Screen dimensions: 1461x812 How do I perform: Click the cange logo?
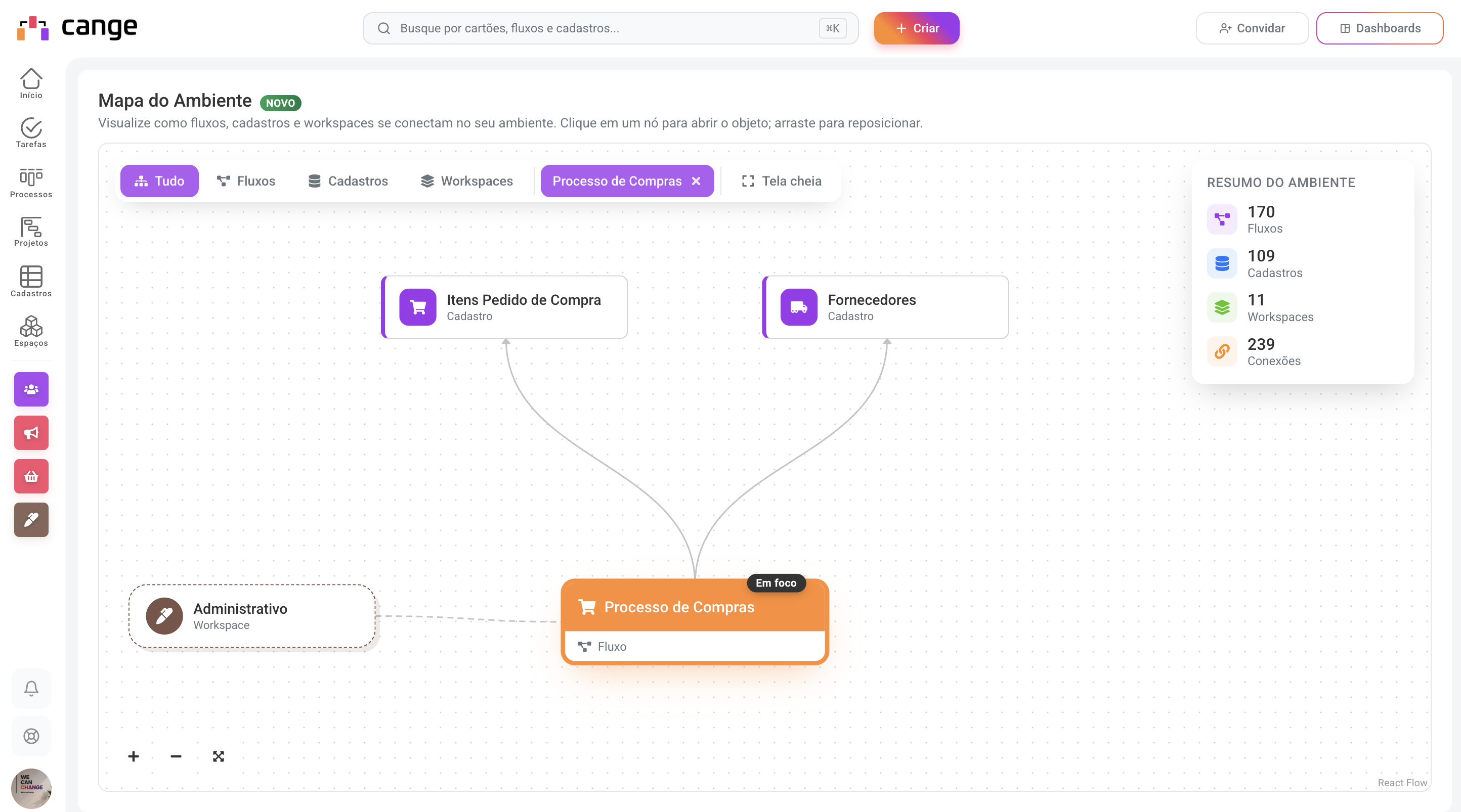coord(77,28)
